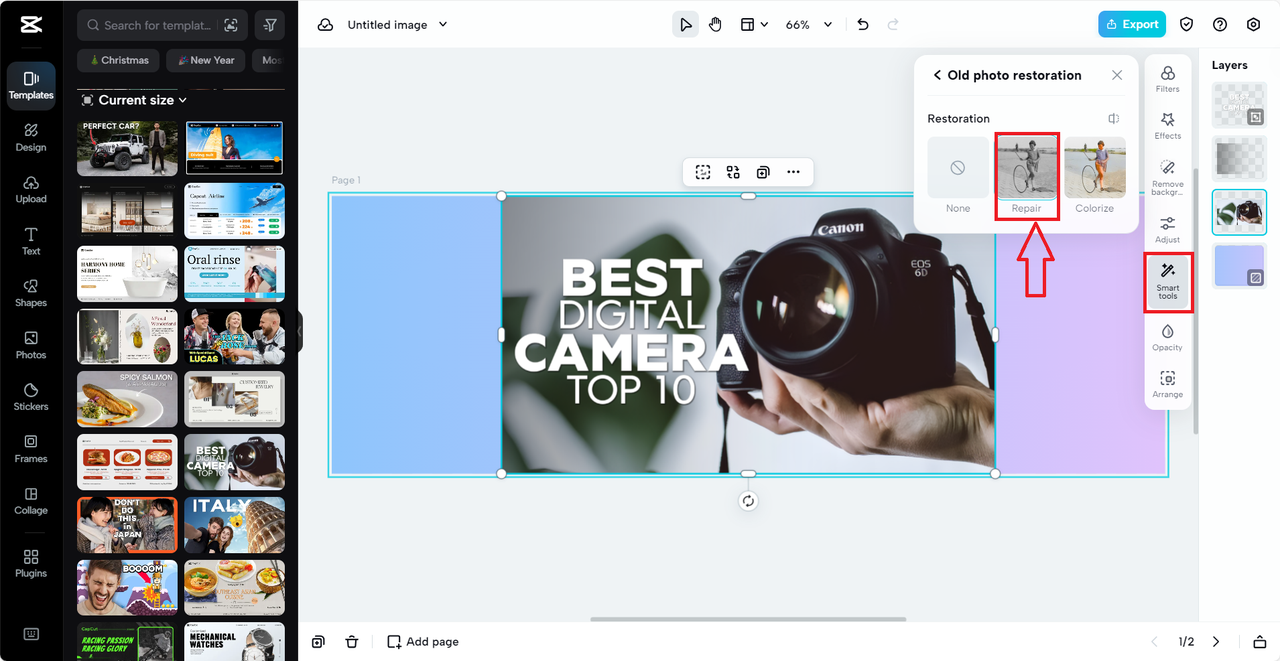Open the layout/resize dropdown in top toolbar
Image resolution: width=1280 pixels, height=661 pixels.
tap(754, 25)
